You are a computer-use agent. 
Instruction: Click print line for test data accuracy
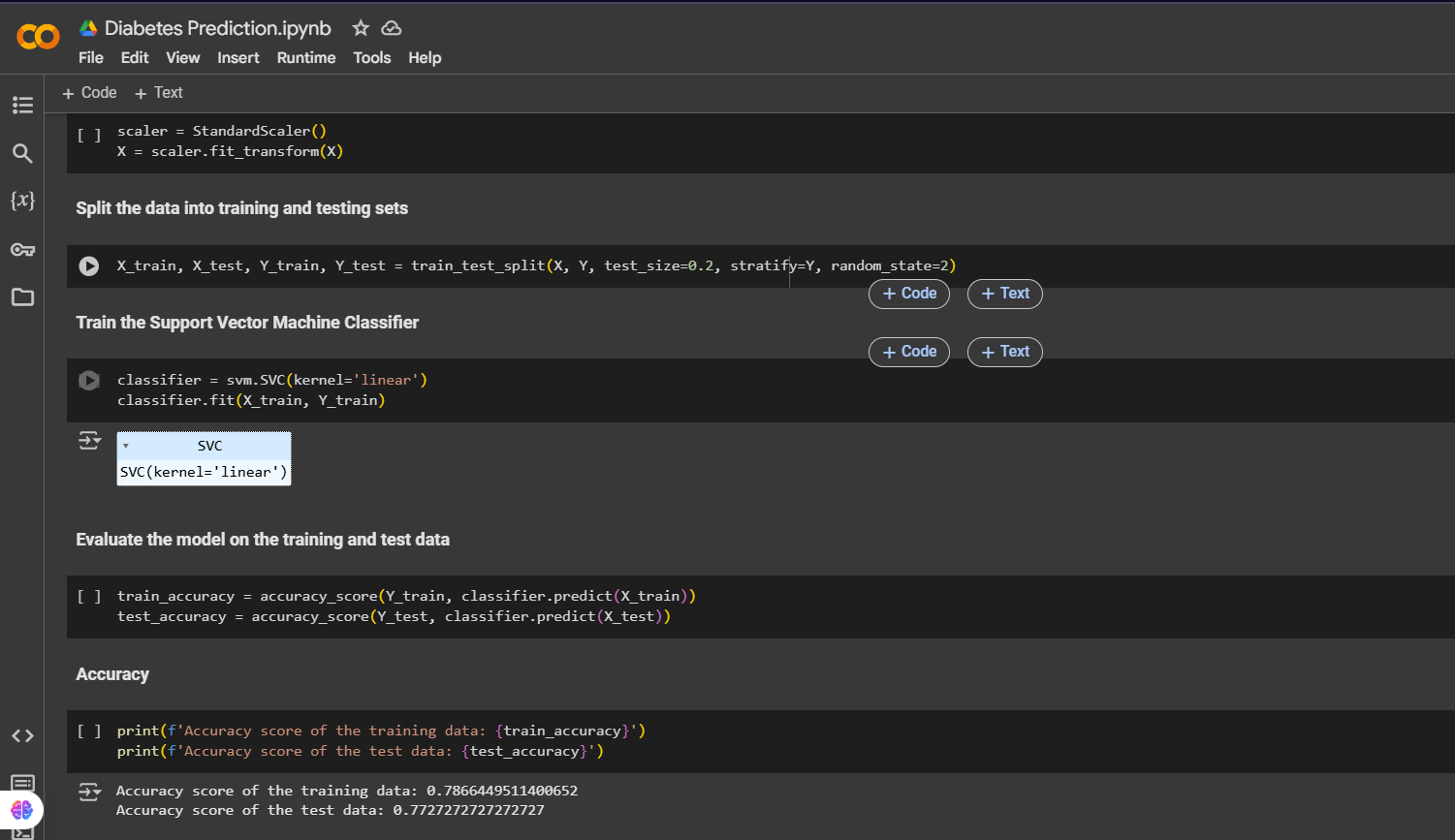coord(361,751)
